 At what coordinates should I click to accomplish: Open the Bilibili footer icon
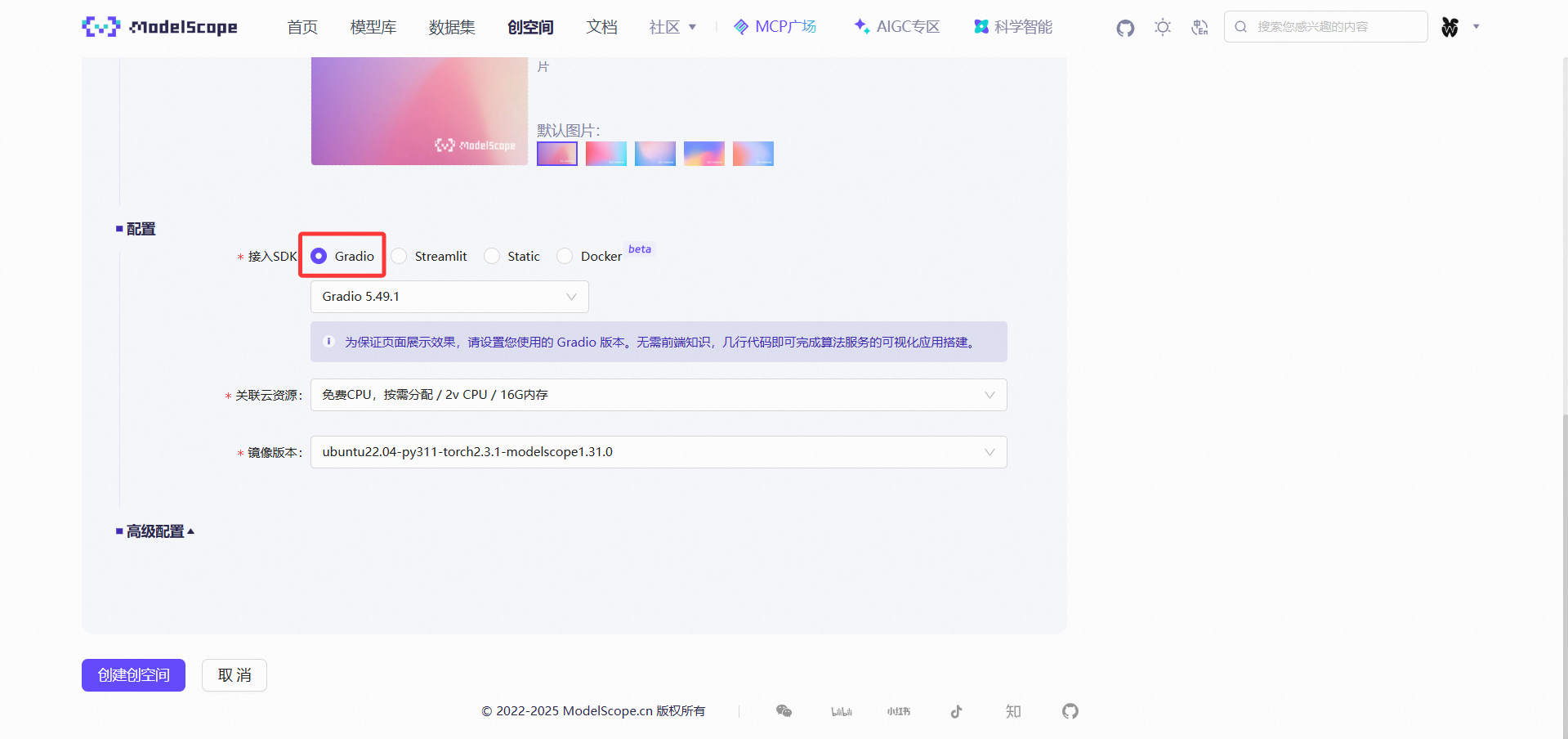842,711
